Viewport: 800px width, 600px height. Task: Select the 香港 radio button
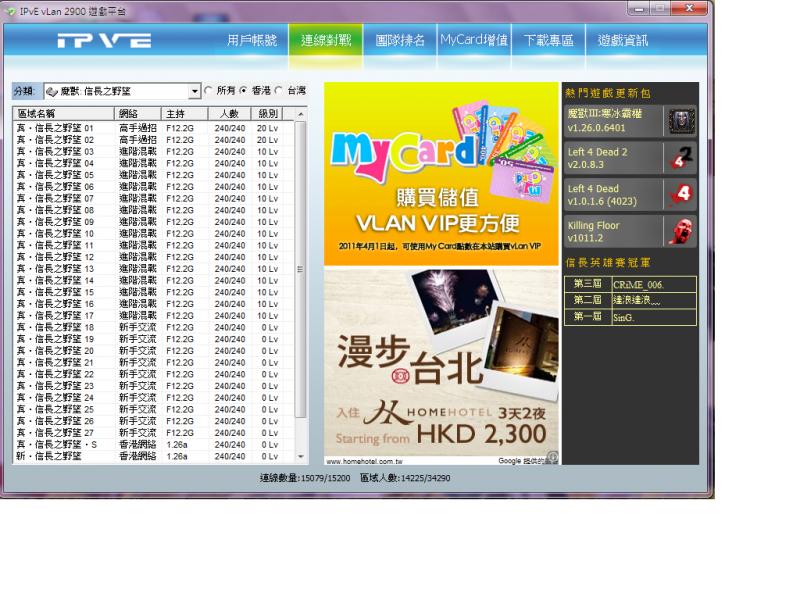click(x=243, y=90)
